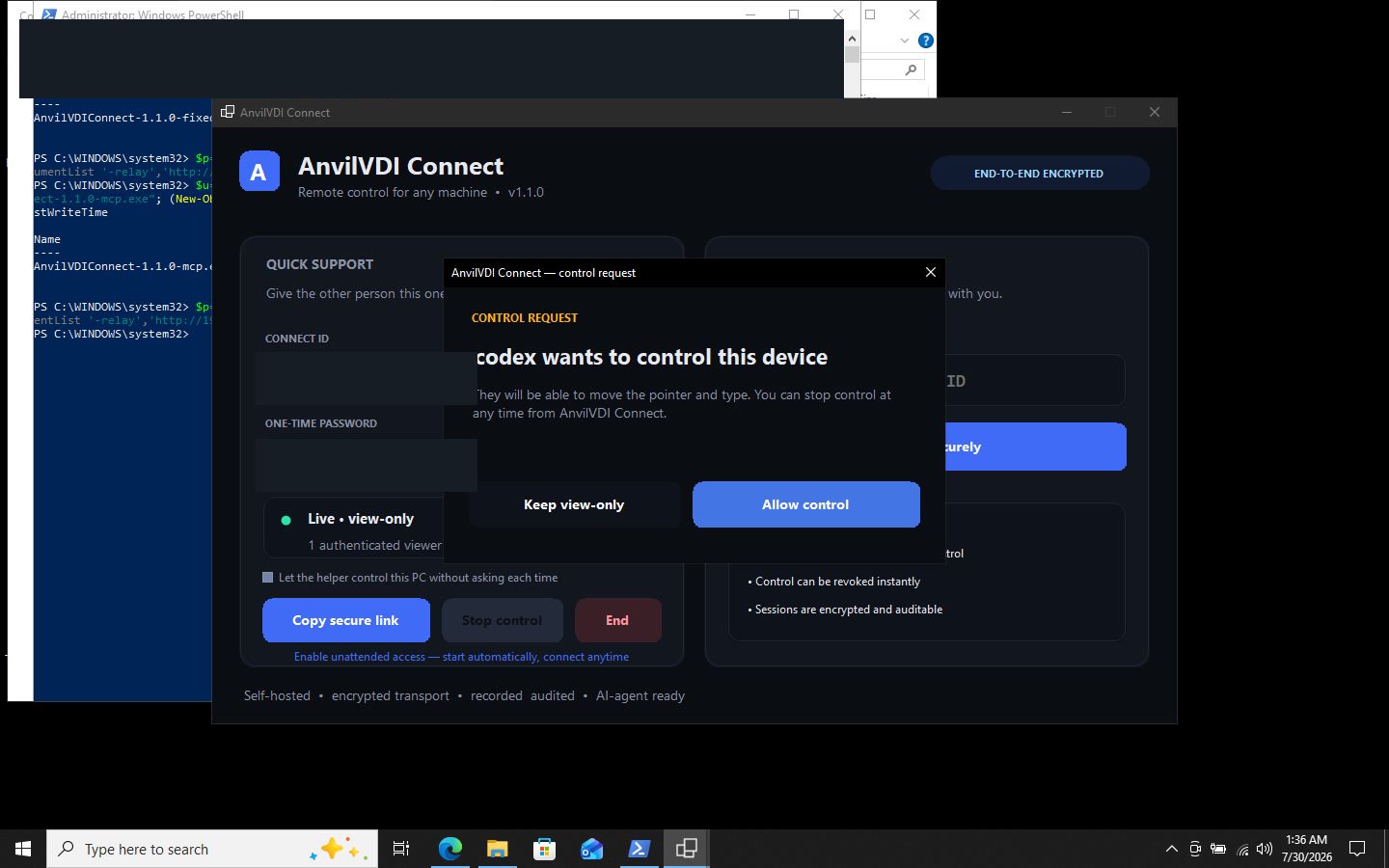This screenshot has width=1389, height=868.
Task: Click the AnvilVDI Connect title bar icon
Action: [228, 112]
